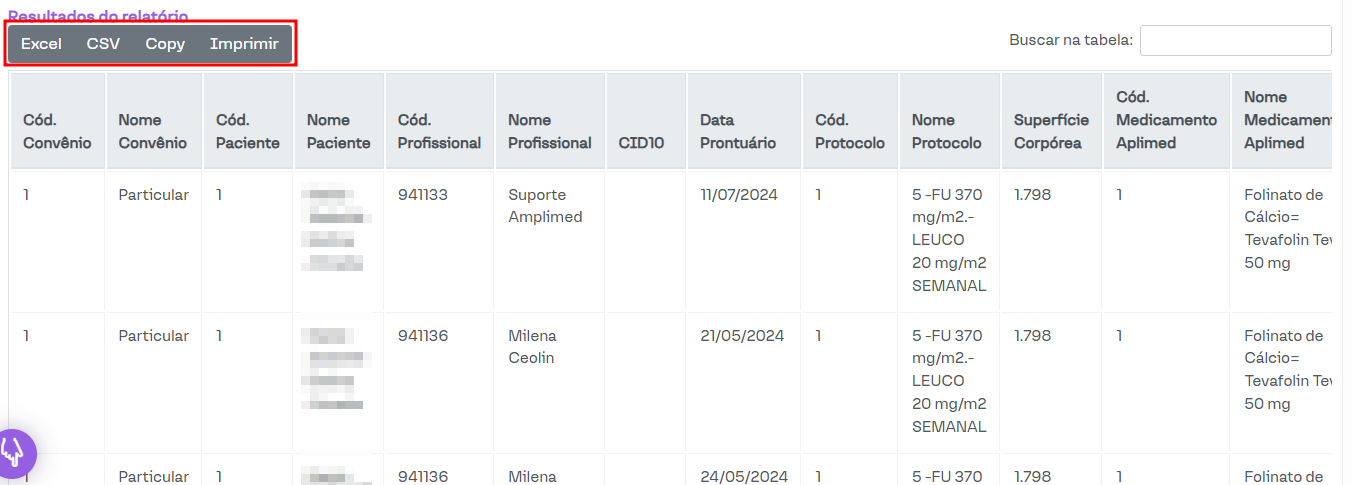Sort by Data Prontuário column header
This screenshot has height=485, width=1352.
point(738,131)
